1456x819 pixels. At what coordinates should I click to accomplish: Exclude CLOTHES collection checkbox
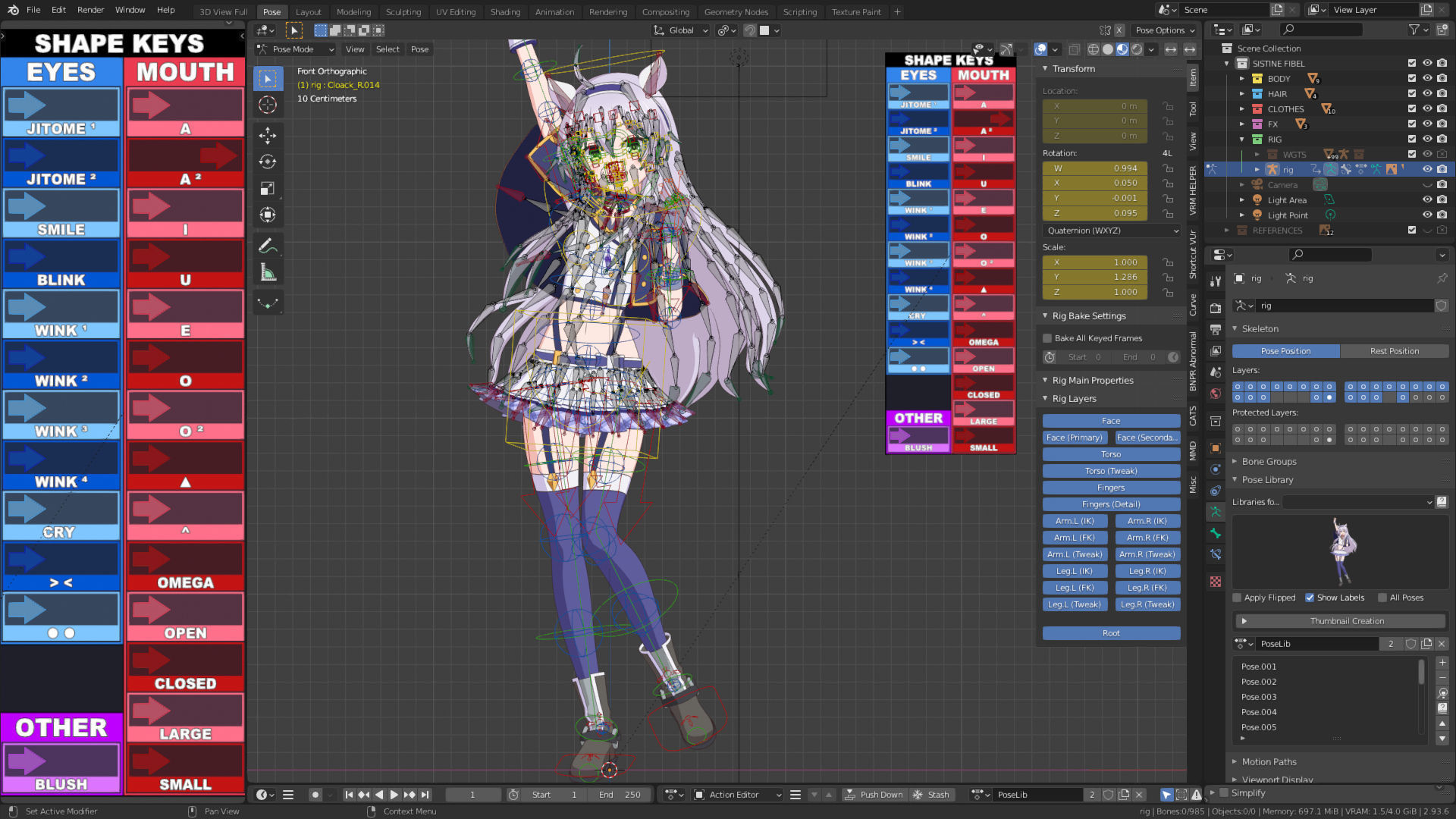pyautogui.click(x=1412, y=109)
